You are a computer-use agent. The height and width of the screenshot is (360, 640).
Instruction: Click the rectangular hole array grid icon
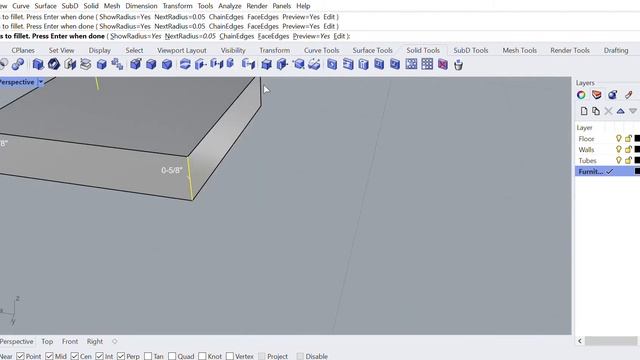427,64
